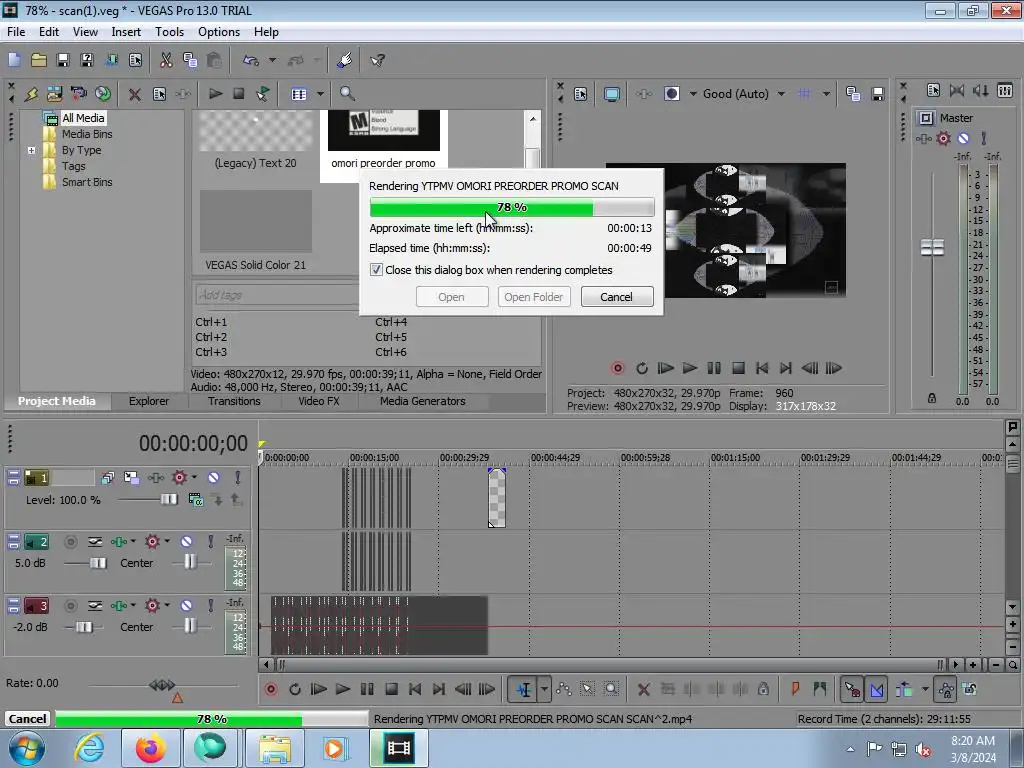1024x768 pixels.
Task: Click the timeline Lock event icon
Action: (763, 689)
